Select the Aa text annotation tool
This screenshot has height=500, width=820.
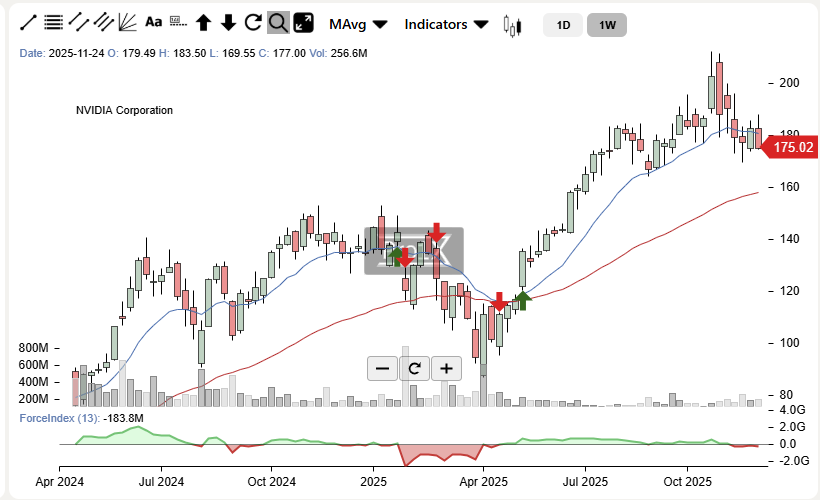click(153, 22)
